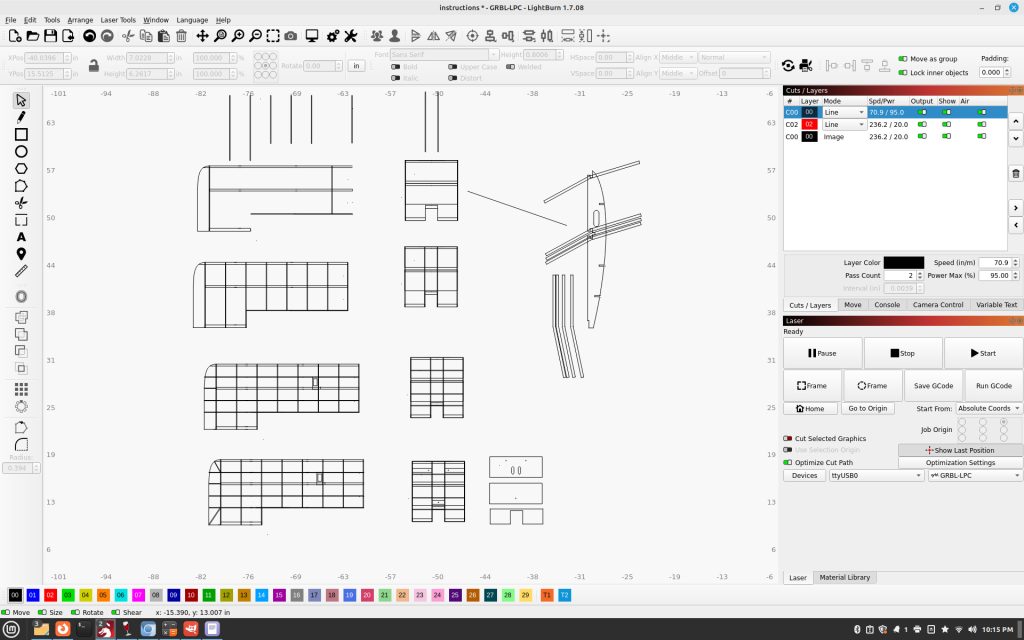Open the Laser Tools menu
This screenshot has width=1024, height=640.
(118, 20)
